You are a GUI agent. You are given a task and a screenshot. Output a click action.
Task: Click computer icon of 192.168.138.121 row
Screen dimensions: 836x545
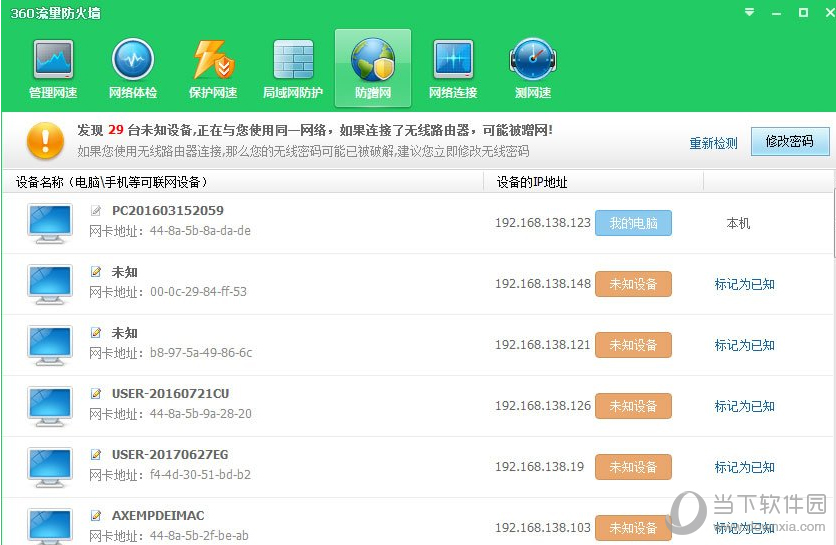(x=50, y=346)
